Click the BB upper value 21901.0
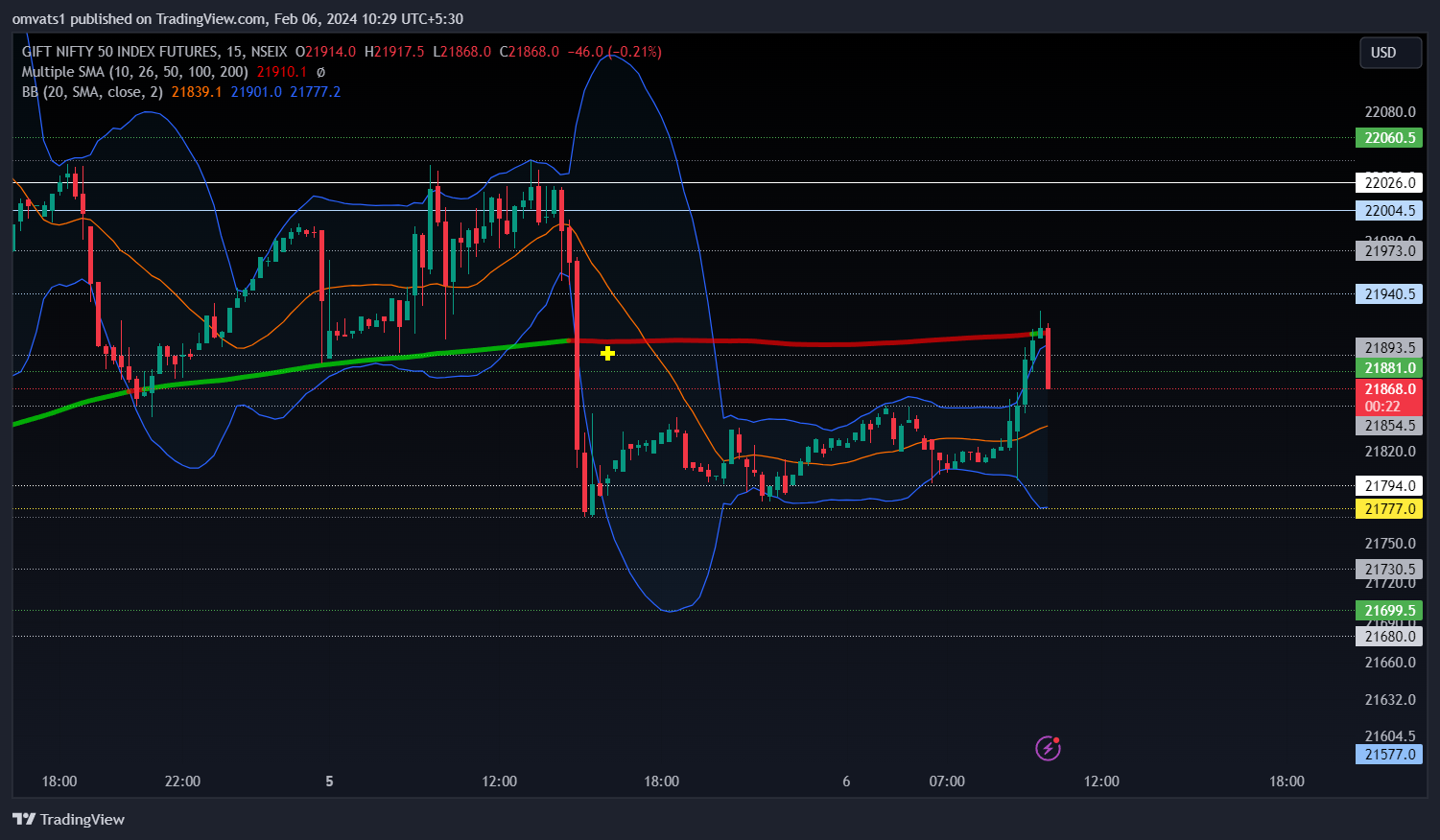The width and height of the screenshot is (1440, 840). click(256, 92)
